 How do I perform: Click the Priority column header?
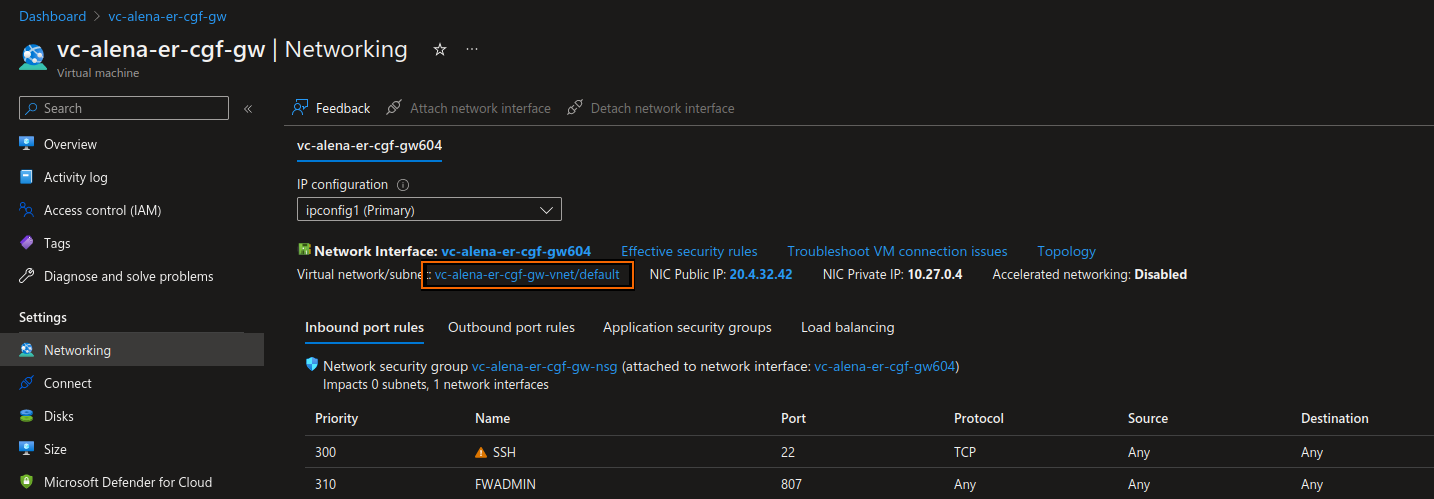click(x=336, y=418)
